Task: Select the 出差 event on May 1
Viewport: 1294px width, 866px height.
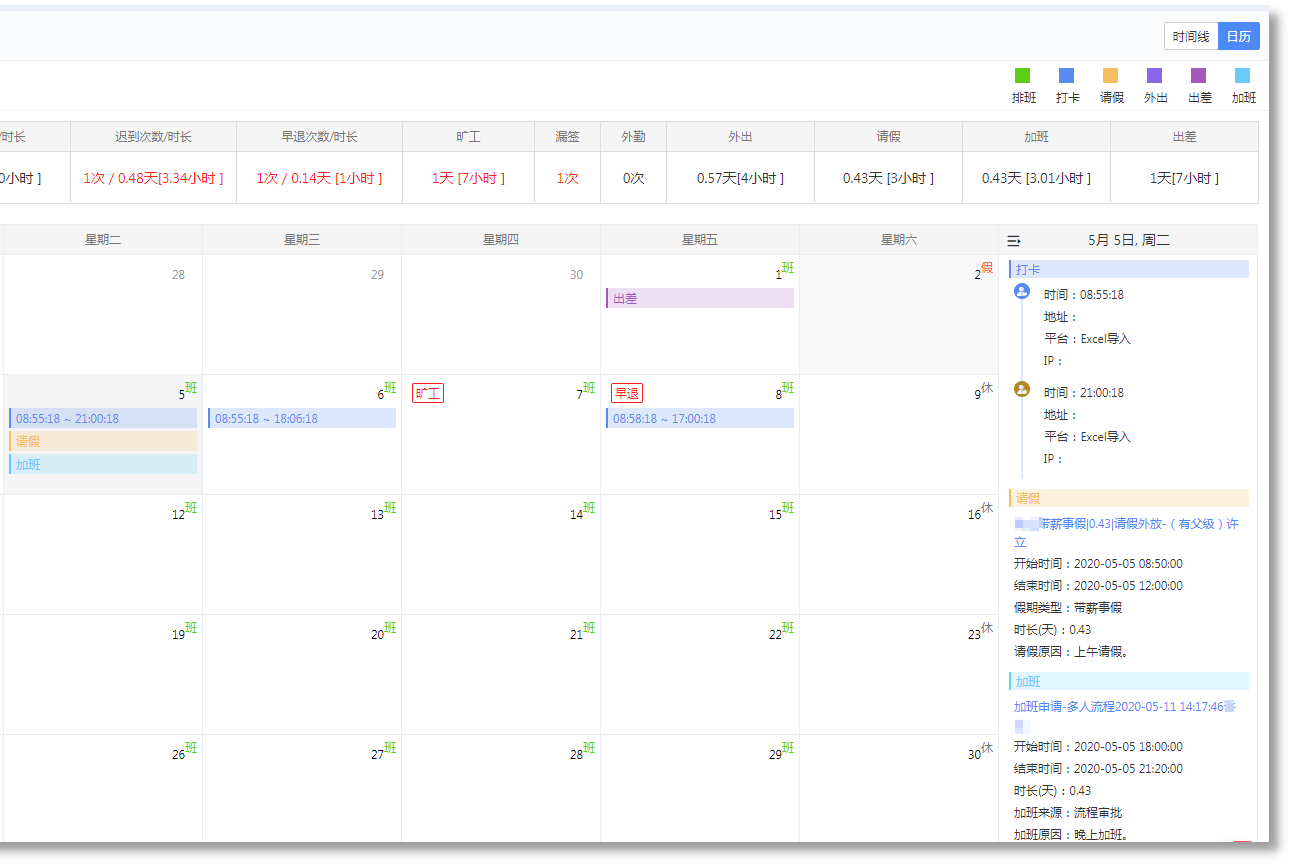Action: tap(699, 298)
